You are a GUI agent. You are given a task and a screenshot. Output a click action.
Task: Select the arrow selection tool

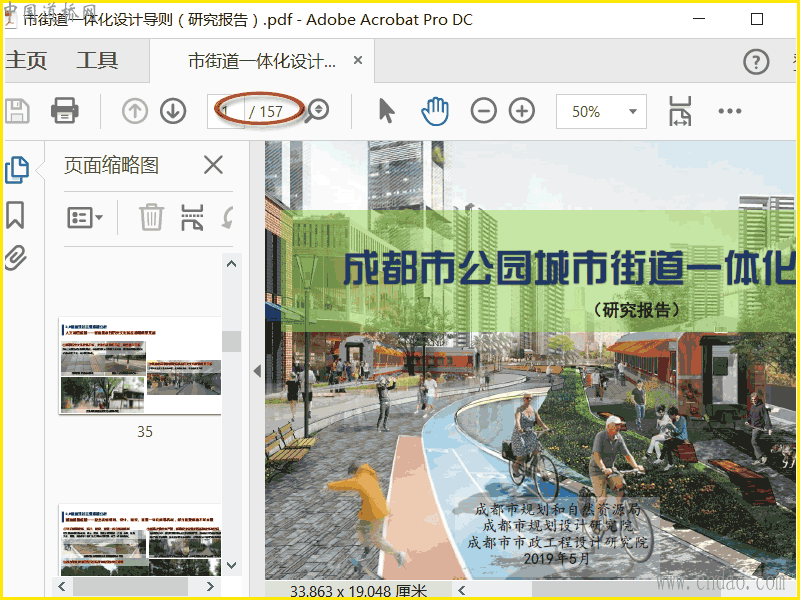click(387, 111)
